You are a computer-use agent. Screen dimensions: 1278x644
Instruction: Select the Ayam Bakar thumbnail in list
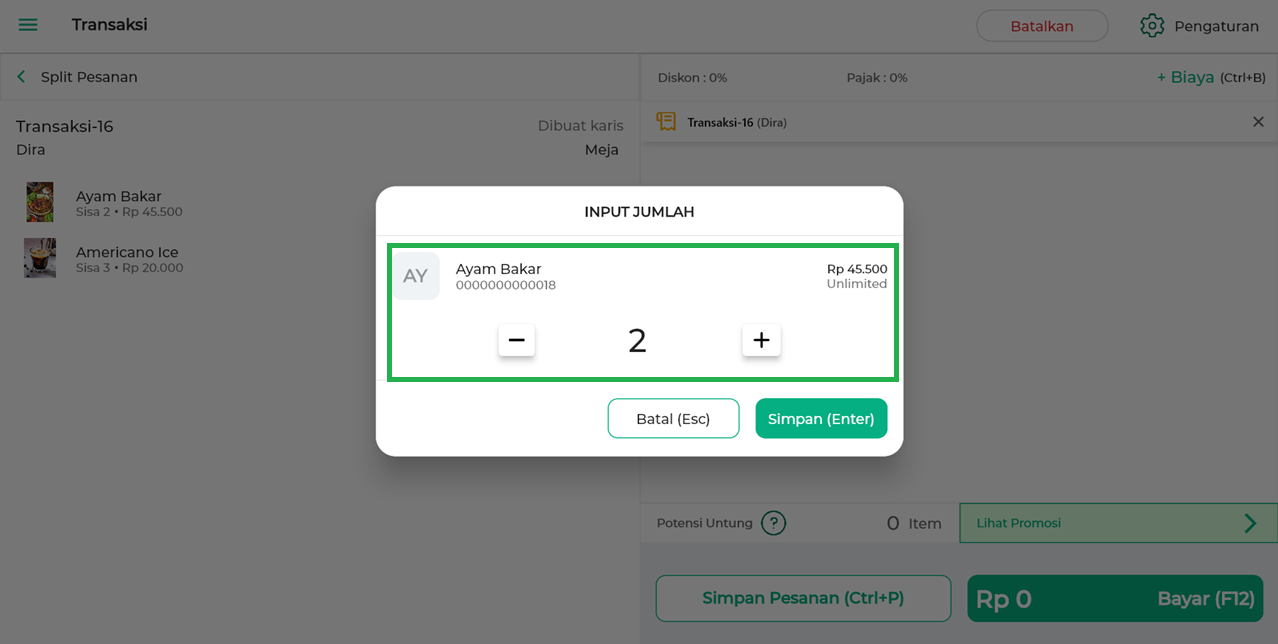(40, 202)
